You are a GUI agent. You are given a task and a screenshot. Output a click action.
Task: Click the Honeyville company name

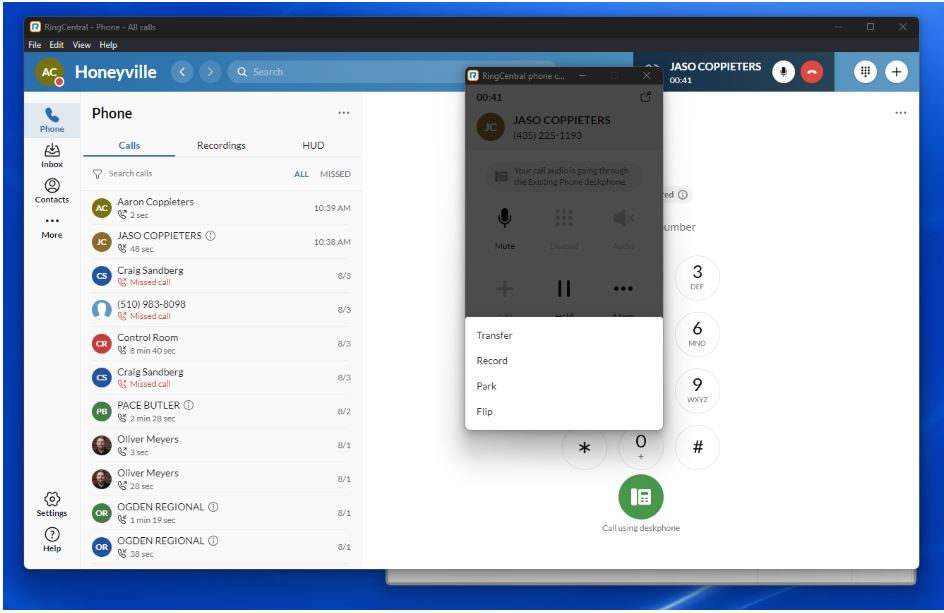(x=116, y=72)
